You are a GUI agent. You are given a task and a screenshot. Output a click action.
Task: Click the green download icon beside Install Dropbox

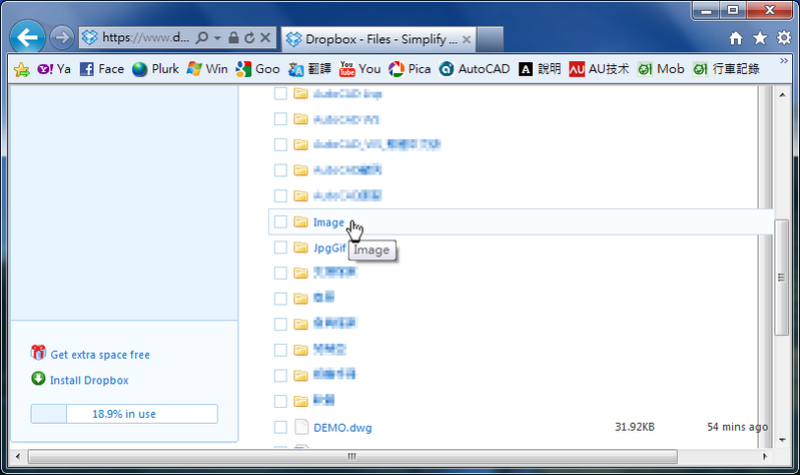point(38,379)
